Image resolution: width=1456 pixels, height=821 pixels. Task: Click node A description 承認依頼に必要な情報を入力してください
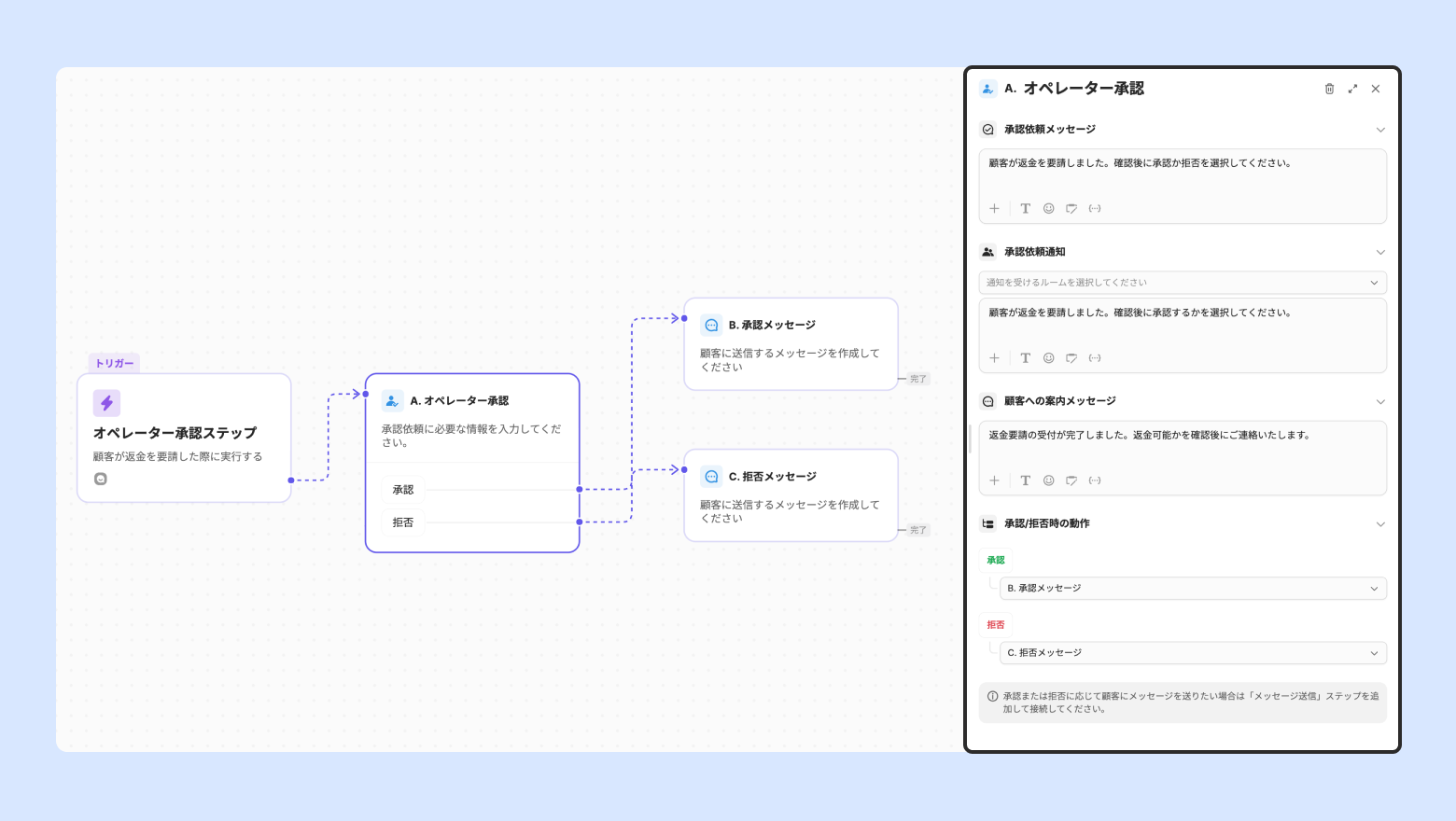point(471,436)
